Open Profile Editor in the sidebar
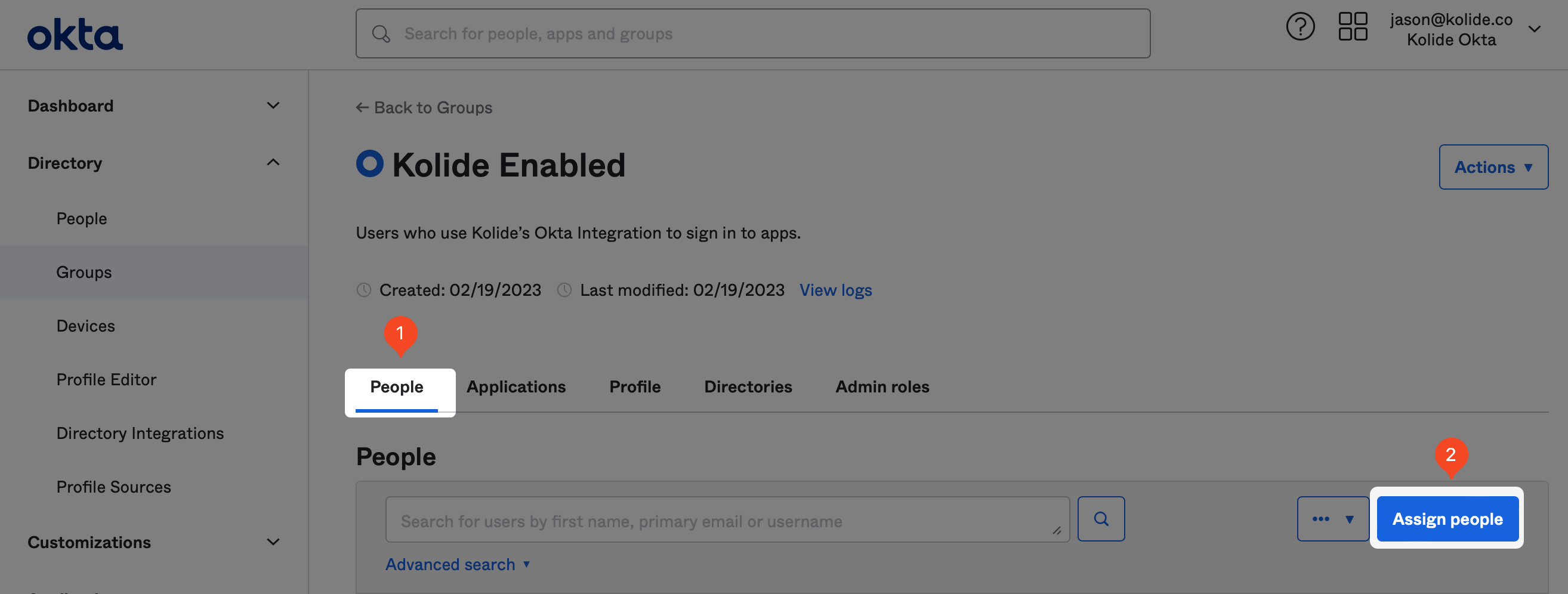This screenshot has height=594, width=1568. click(x=106, y=379)
